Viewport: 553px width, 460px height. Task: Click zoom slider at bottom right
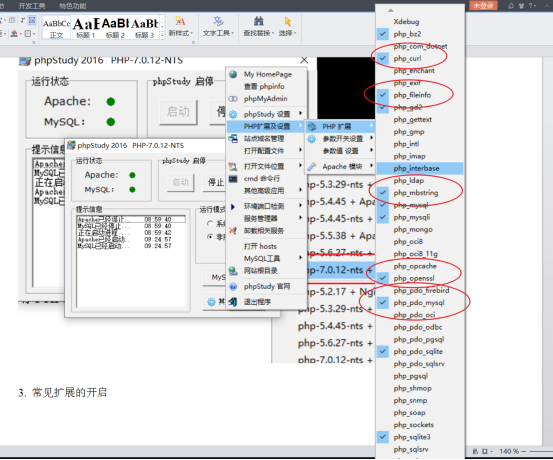[540, 451]
